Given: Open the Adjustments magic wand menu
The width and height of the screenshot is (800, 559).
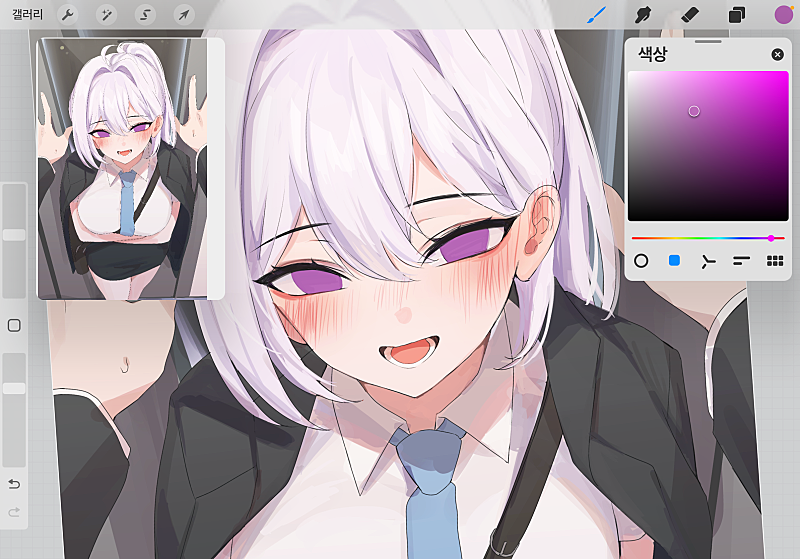Looking at the screenshot, I should click(x=106, y=15).
